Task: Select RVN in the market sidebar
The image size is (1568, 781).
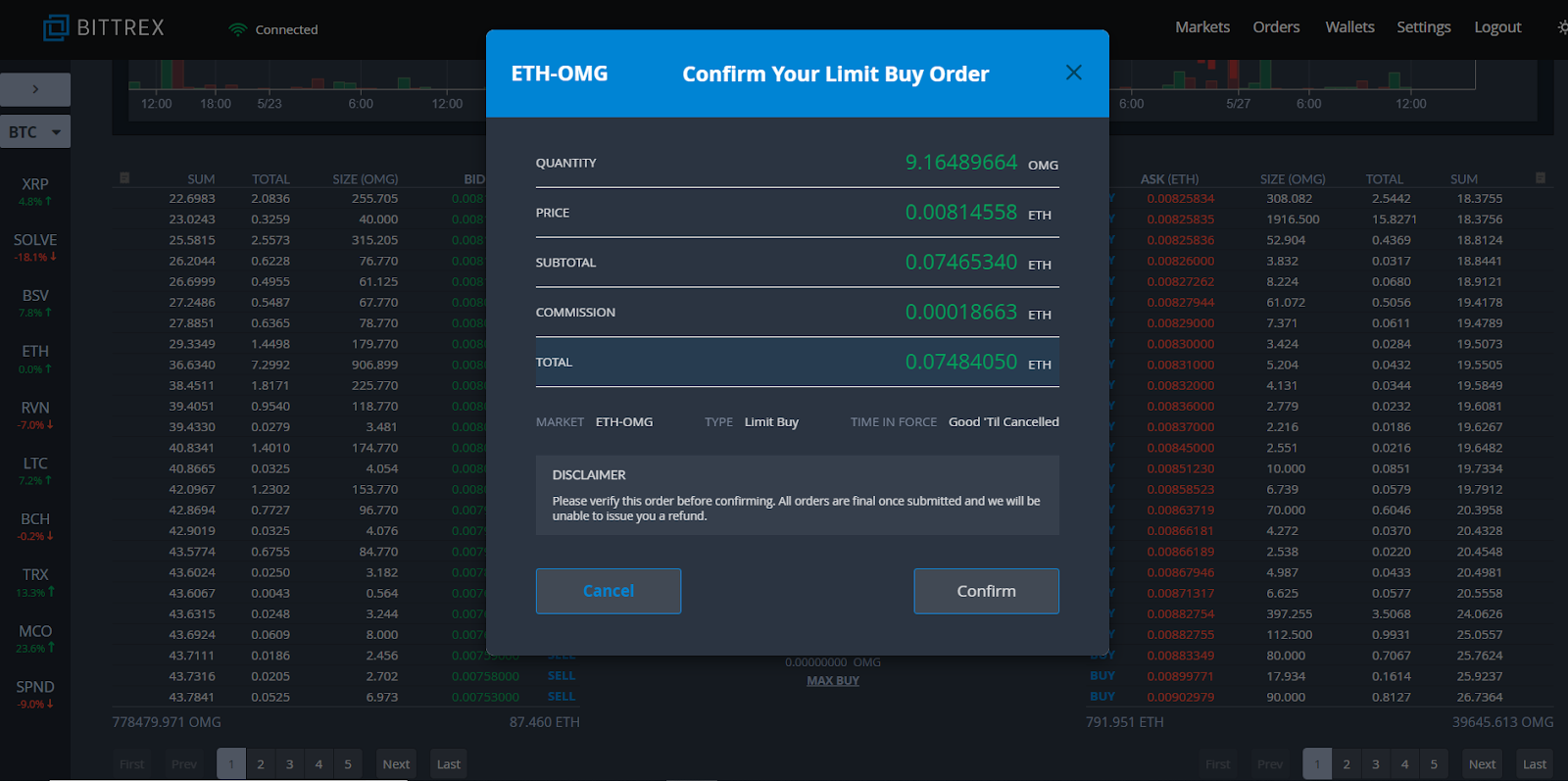Action: click(x=35, y=415)
